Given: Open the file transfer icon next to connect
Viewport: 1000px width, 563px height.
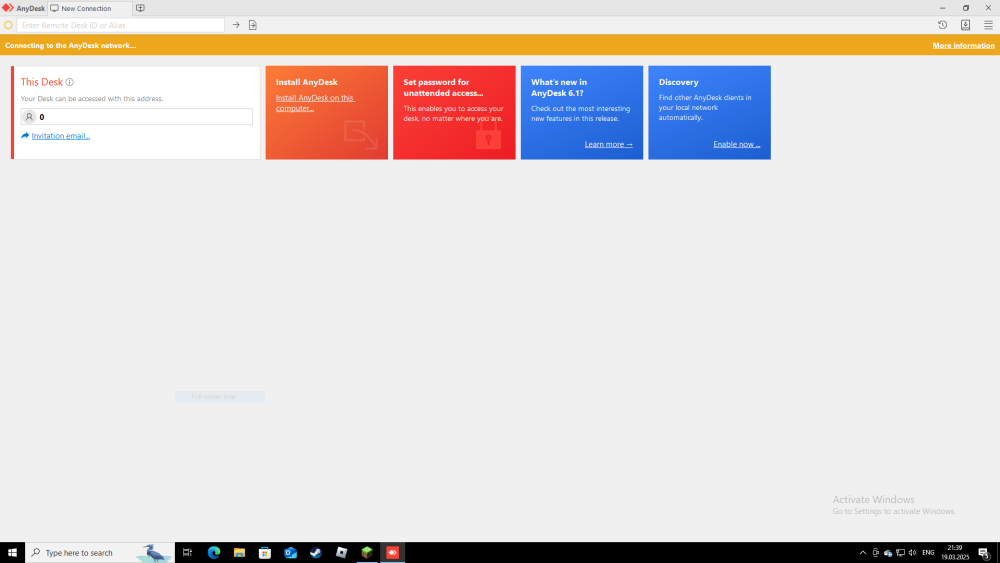Looking at the screenshot, I should tap(253, 25).
